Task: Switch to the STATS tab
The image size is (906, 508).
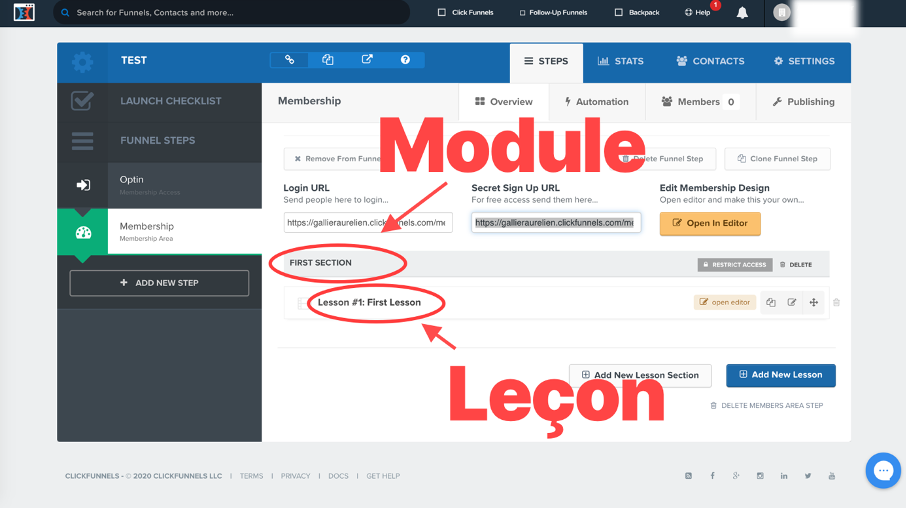Action: tap(621, 61)
